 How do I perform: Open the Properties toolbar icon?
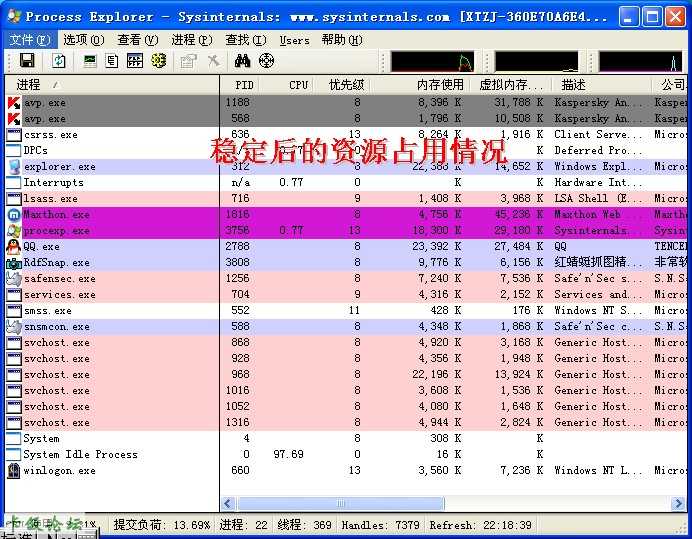[x=188, y=61]
